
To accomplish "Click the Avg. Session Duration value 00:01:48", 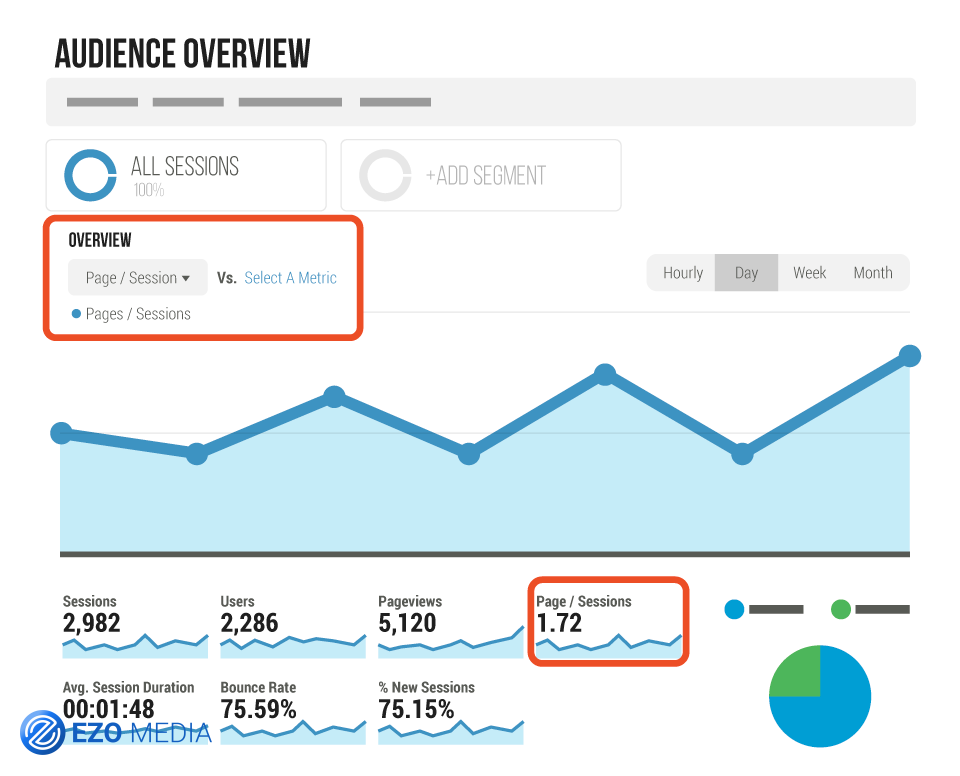I will [x=108, y=709].
